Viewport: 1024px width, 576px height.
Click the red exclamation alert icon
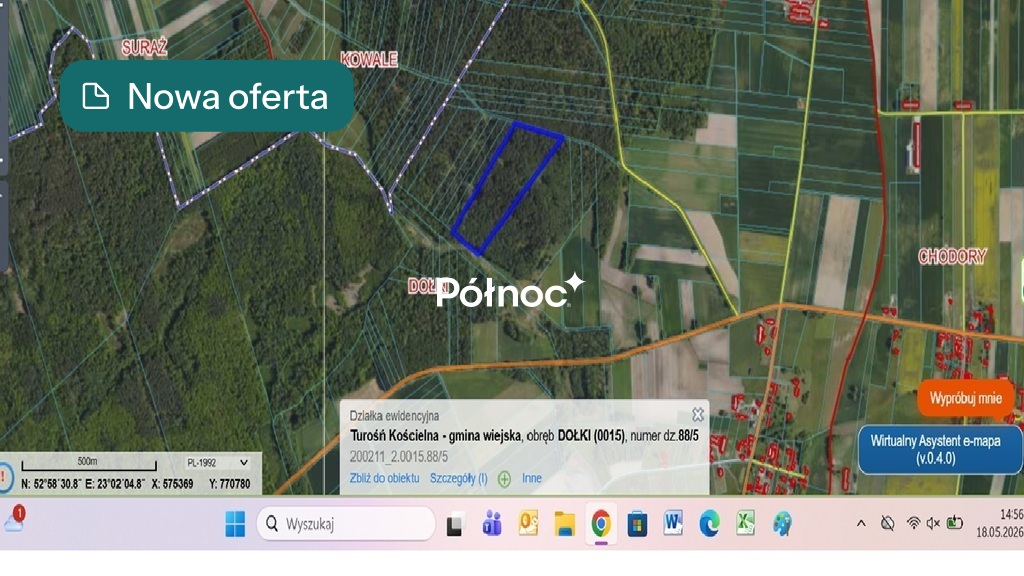point(4,477)
